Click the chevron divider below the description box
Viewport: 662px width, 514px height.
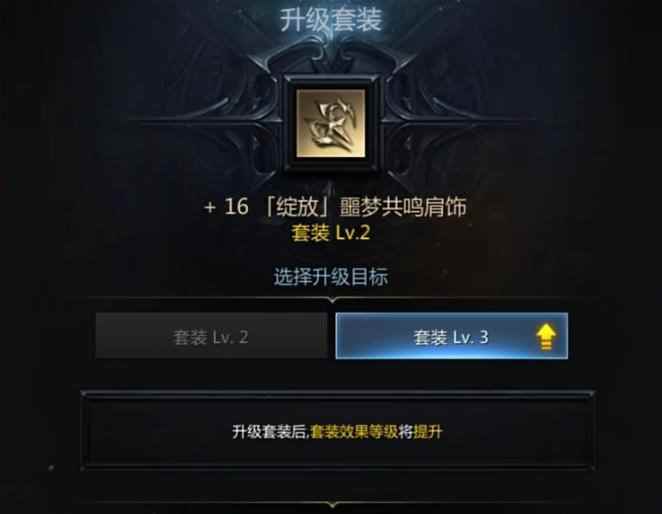click(333, 504)
